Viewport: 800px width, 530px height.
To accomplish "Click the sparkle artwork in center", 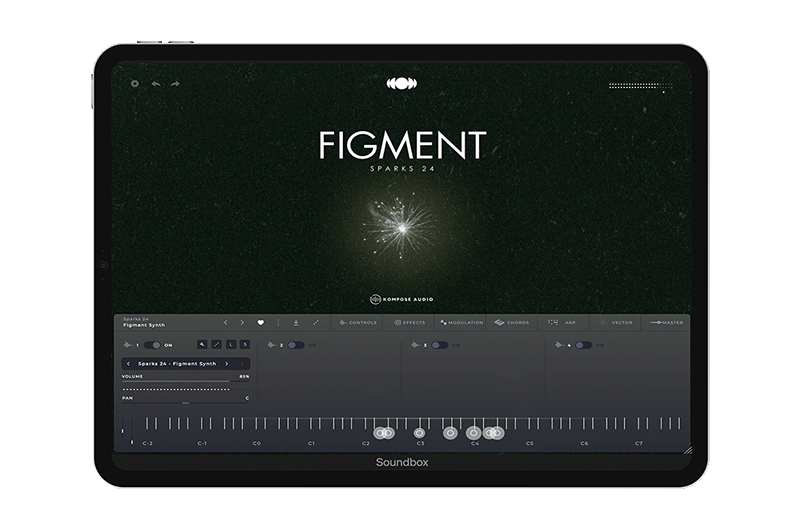I will (402, 228).
